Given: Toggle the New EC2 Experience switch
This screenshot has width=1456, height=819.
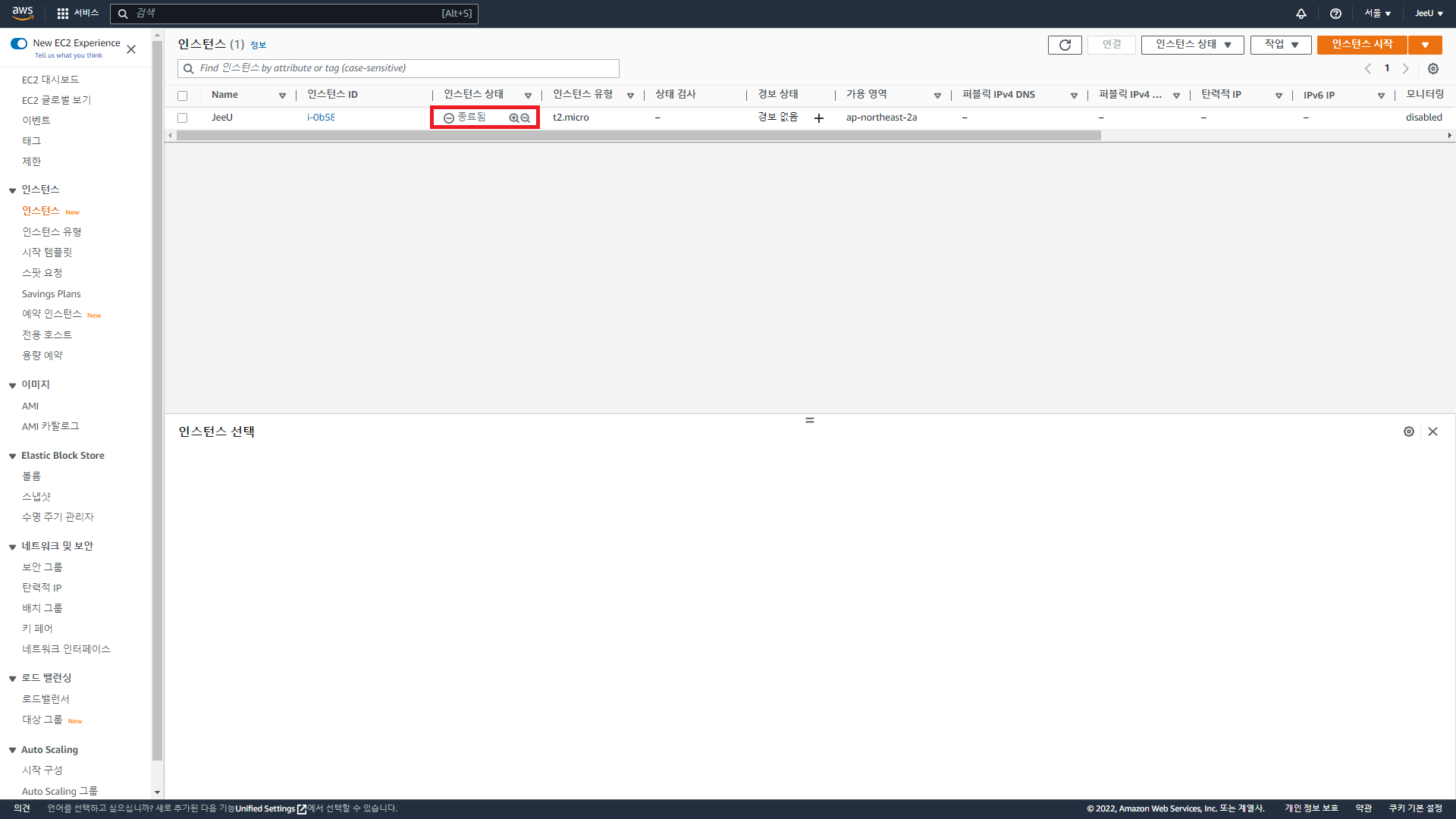Looking at the screenshot, I should coord(19,43).
